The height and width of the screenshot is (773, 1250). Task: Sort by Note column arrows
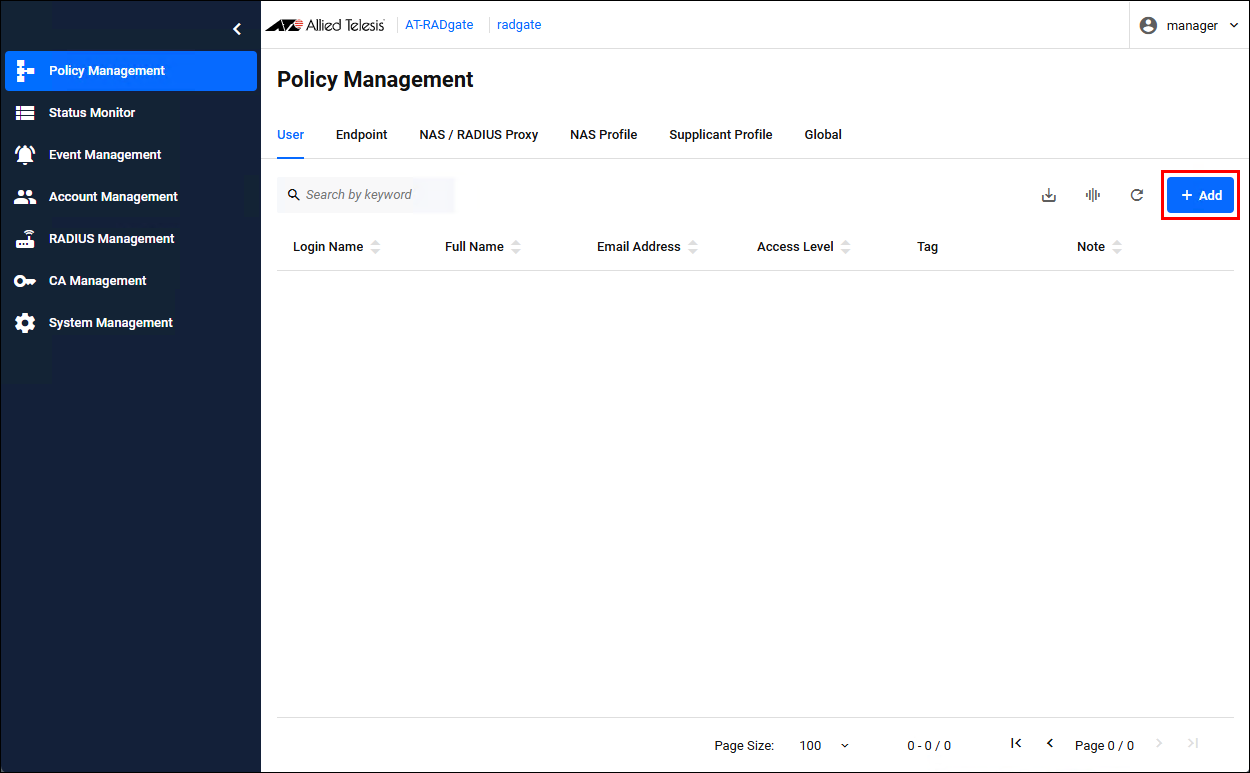[x=1117, y=247]
